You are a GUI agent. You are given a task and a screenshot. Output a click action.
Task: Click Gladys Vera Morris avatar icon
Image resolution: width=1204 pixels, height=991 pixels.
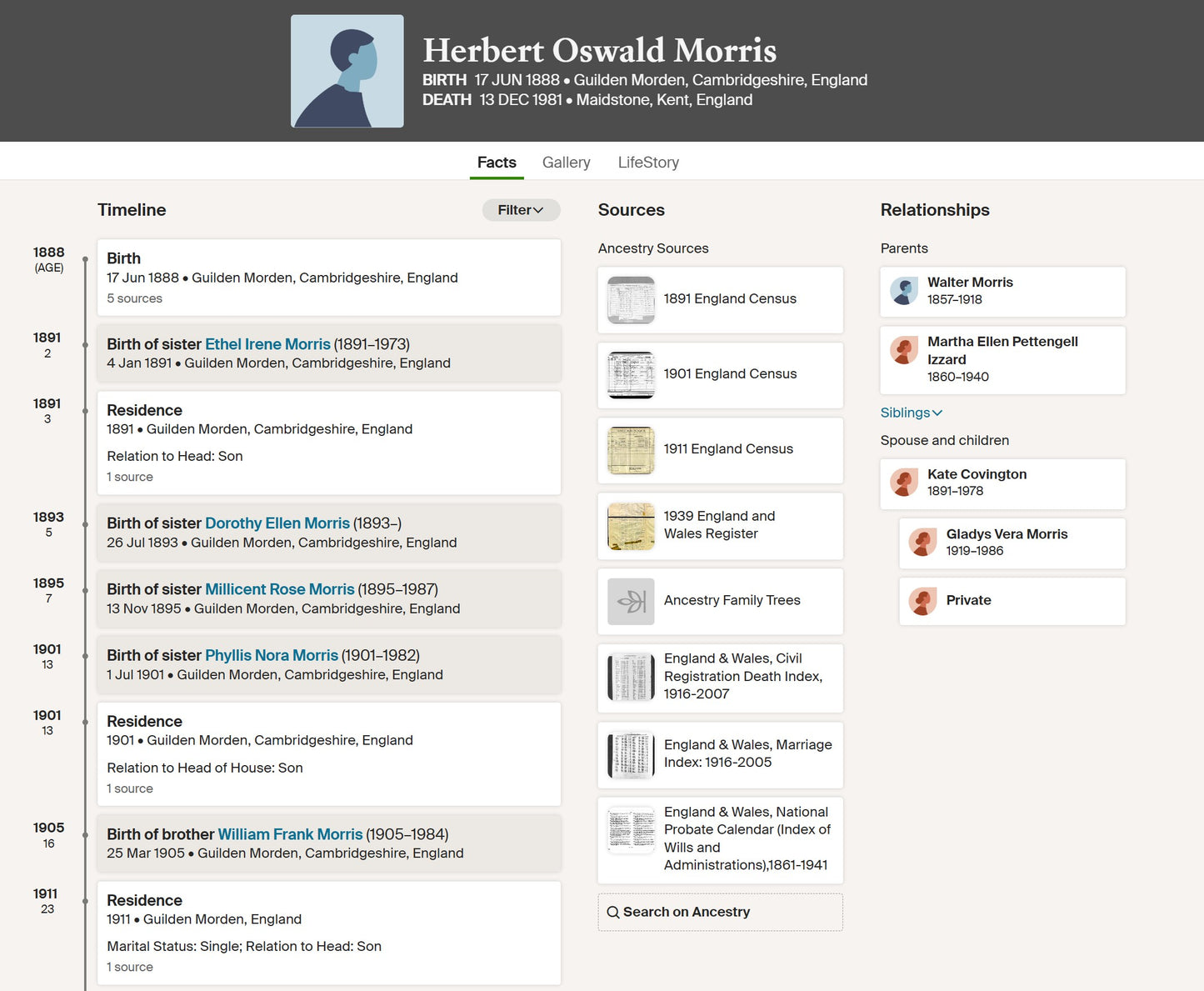(x=922, y=542)
